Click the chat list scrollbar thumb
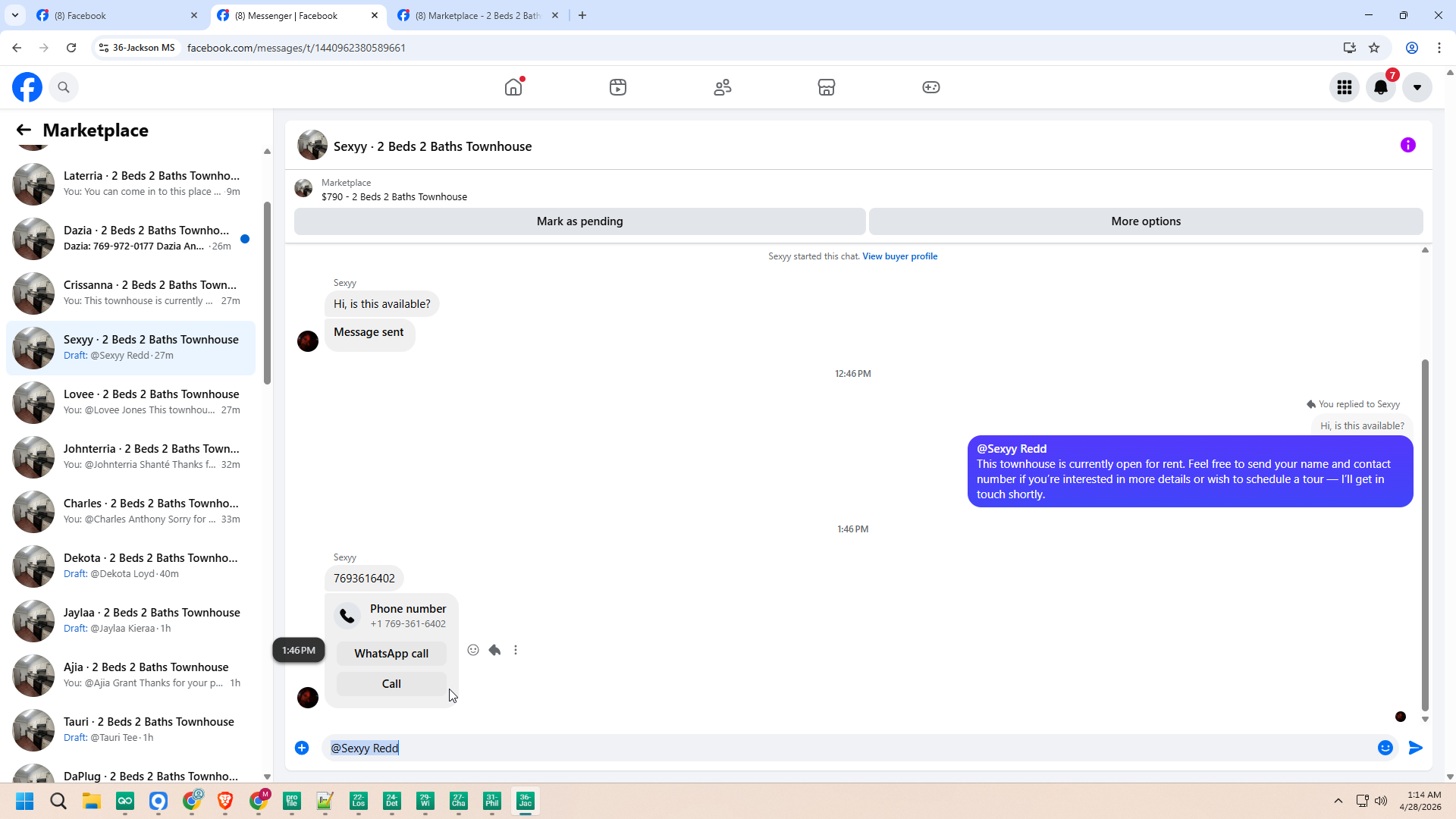The image size is (1456, 819). pyautogui.click(x=267, y=293)
